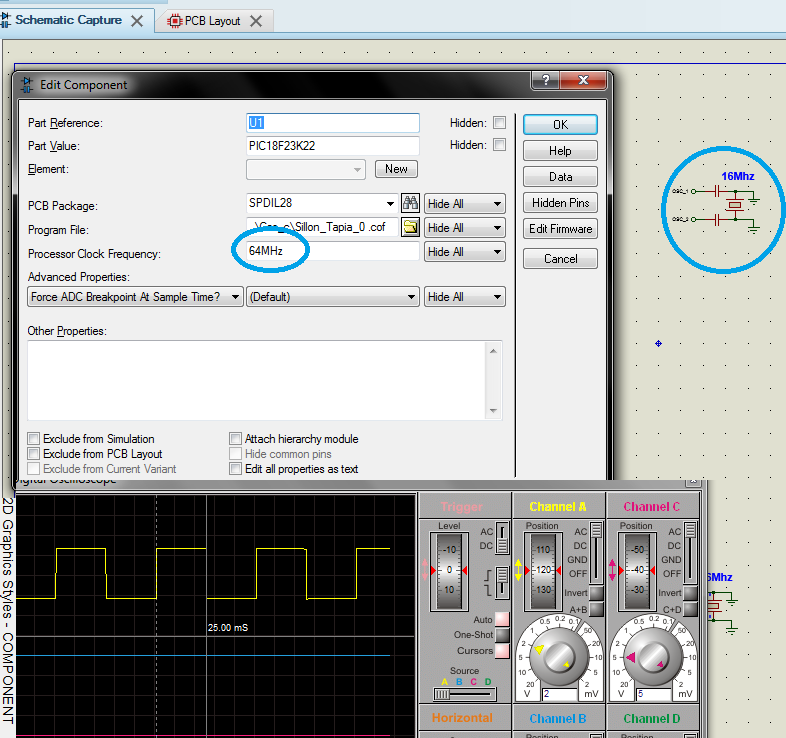Toggle the C+D sum button
This screenshot has height=738, width=786.
(690, 609)
